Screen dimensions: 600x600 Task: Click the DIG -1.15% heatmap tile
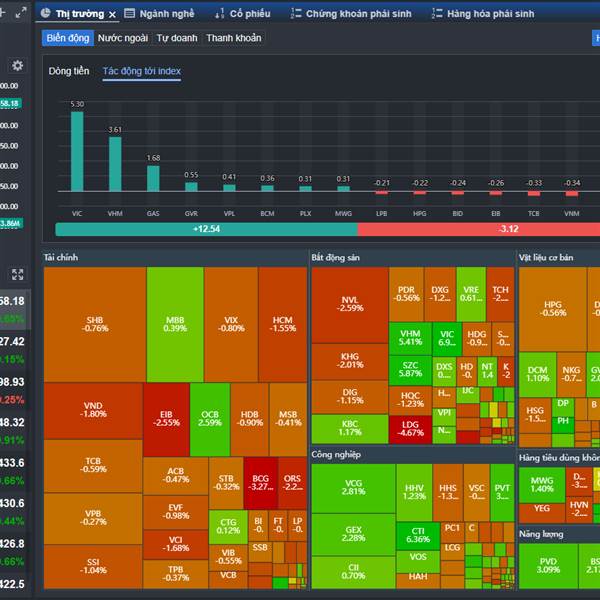350,397
